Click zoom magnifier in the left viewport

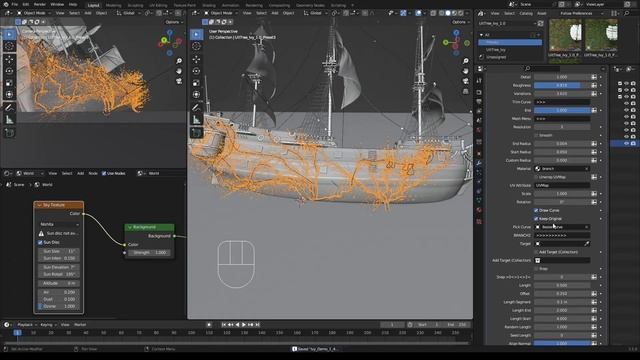click(179, 61)
